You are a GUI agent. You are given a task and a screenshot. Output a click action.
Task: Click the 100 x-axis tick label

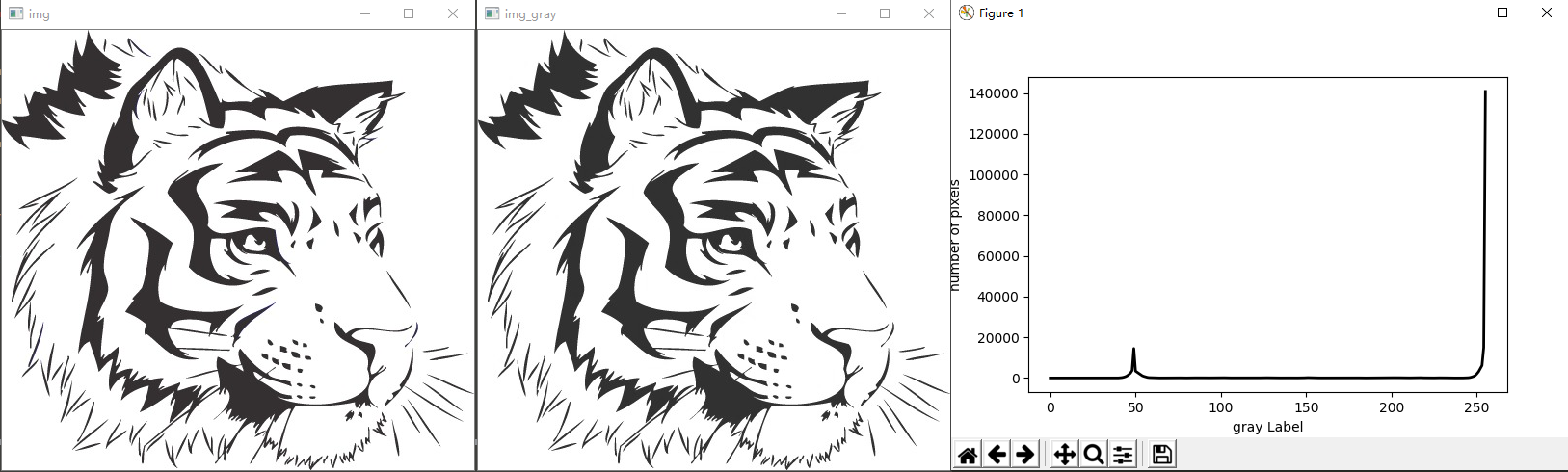coord(1221,407)
